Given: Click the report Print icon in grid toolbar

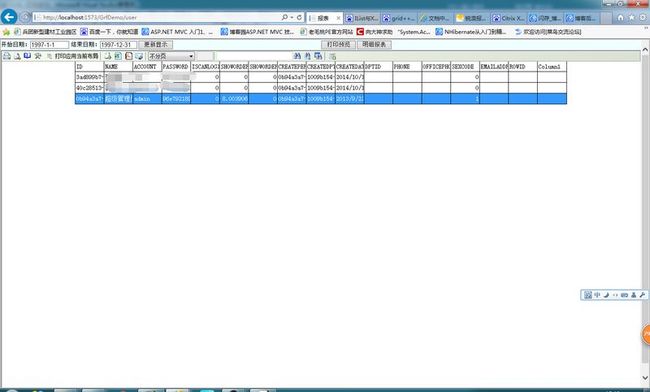Looking at the screenshot, I should [7, 56].
